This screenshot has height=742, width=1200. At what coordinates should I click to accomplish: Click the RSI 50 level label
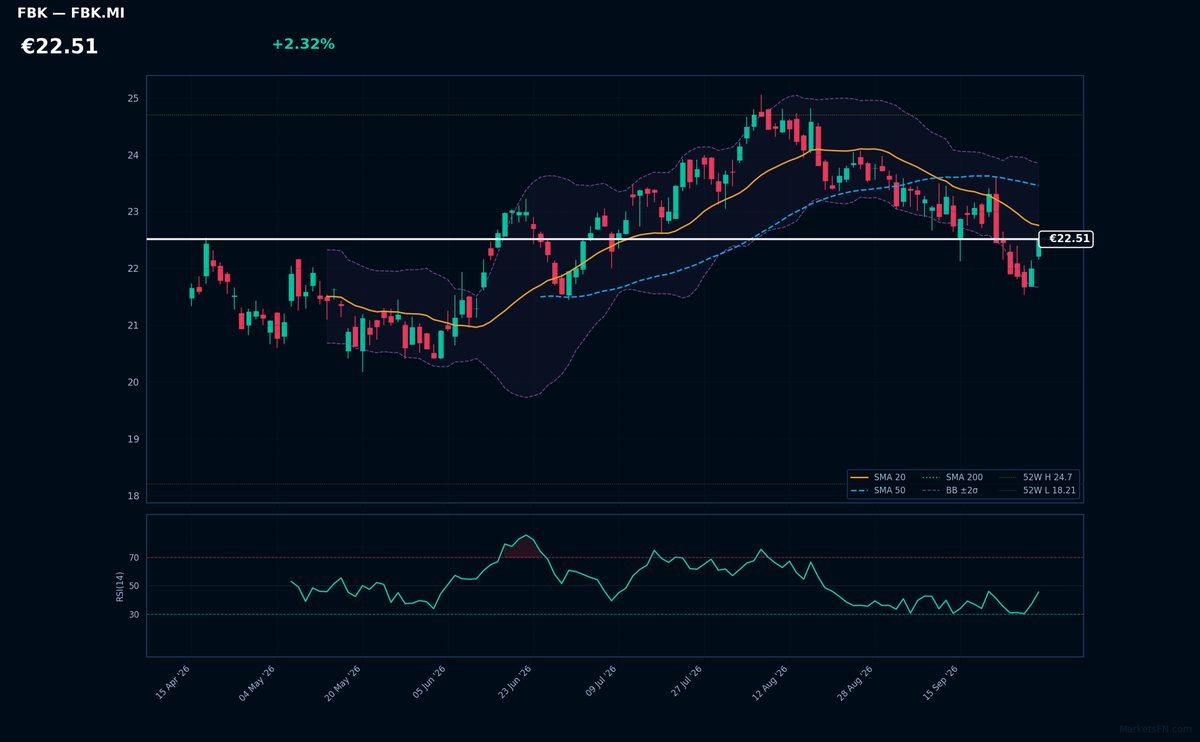coord(134,586)
